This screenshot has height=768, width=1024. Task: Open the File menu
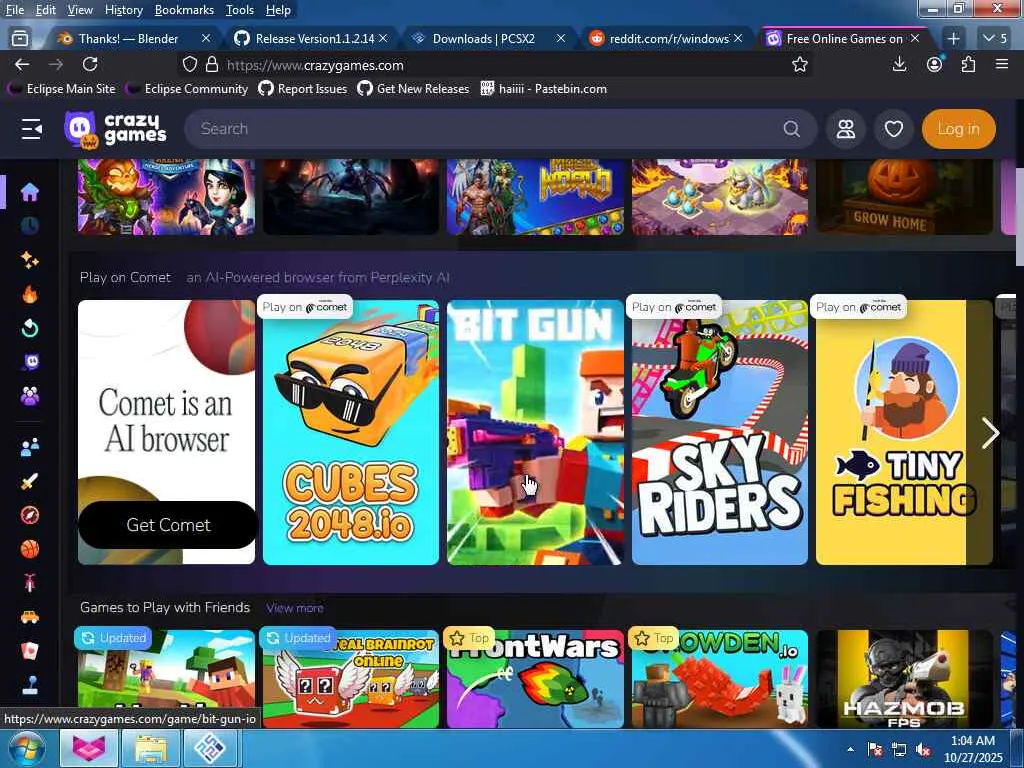coord(14,10)
